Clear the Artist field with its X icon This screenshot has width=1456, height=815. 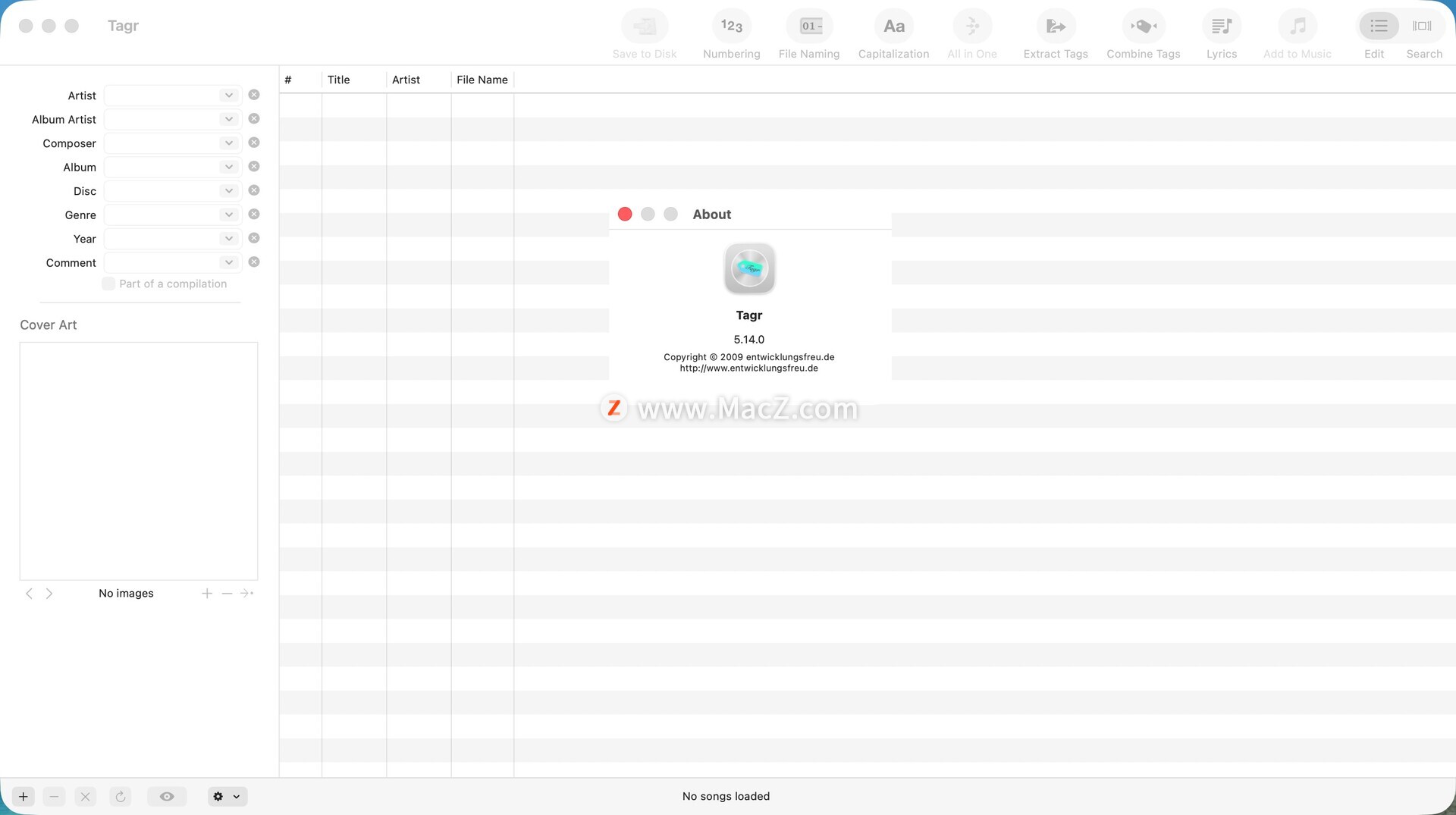click(254, 95)
